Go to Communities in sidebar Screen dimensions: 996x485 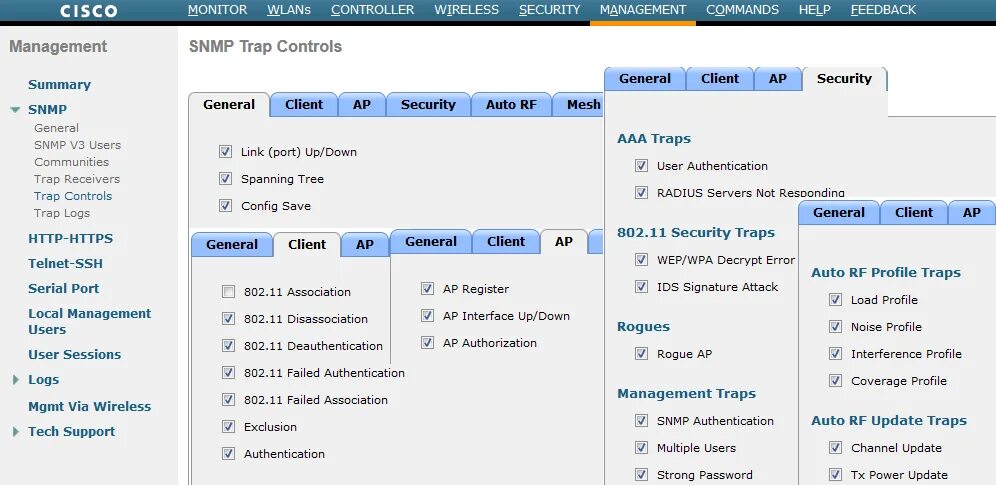[x=72, y=162]
